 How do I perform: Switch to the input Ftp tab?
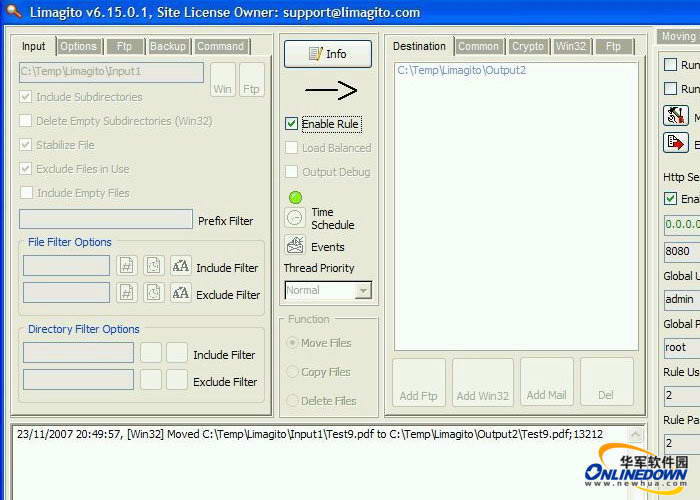(124, 46)
